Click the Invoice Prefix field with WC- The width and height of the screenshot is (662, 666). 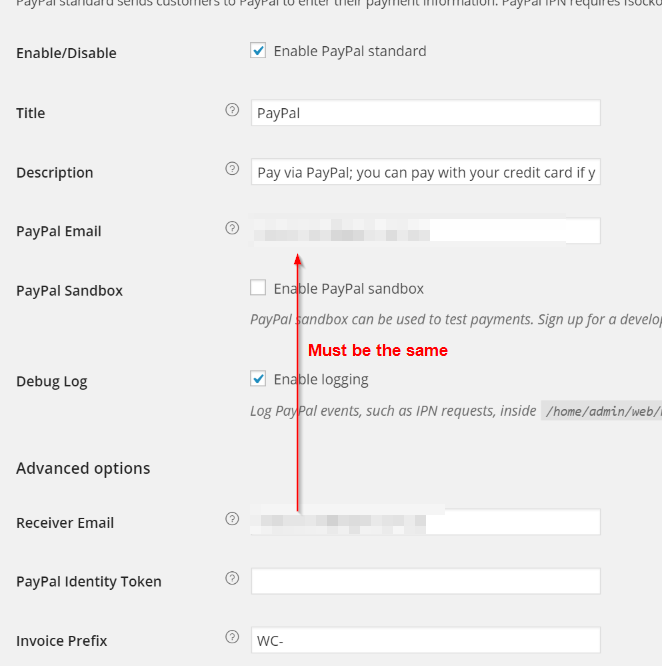tap(425, 640)
